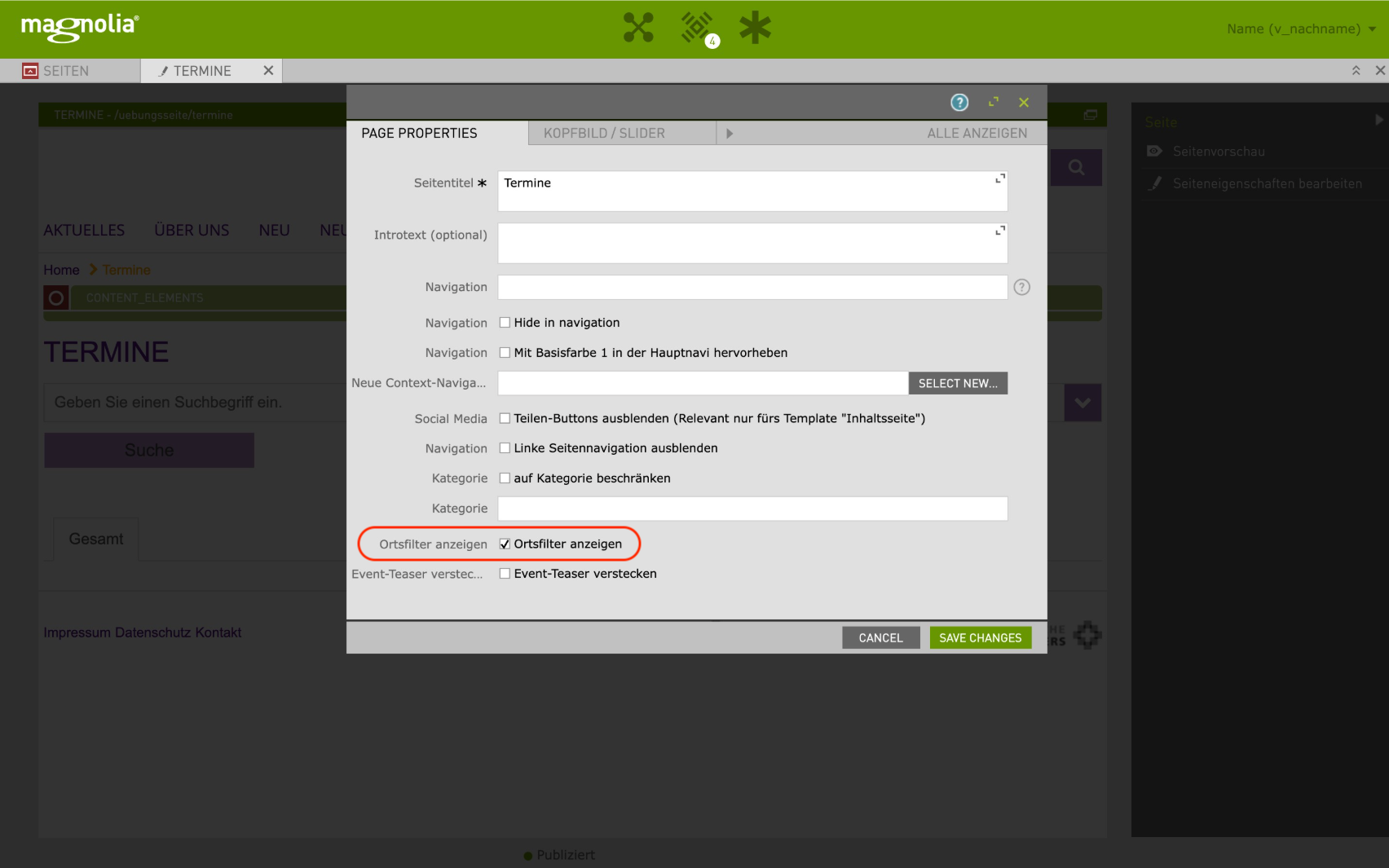Maximize the Page Properties dialog
1389x868 pixels.
(993, 102)
